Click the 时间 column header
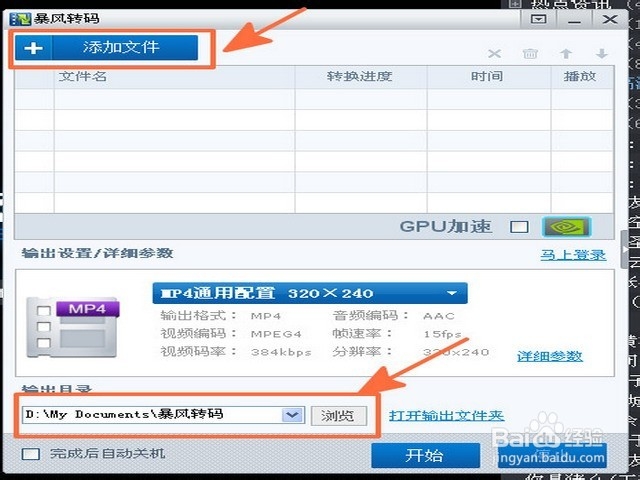 (x=489, y=77)
